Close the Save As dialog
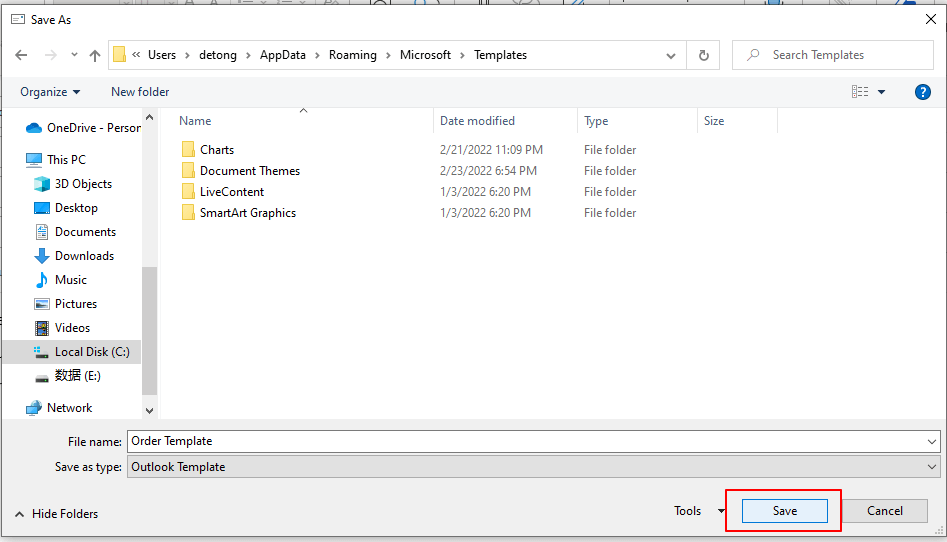Viewport: 947px width, 542px height. coord(931,19)
